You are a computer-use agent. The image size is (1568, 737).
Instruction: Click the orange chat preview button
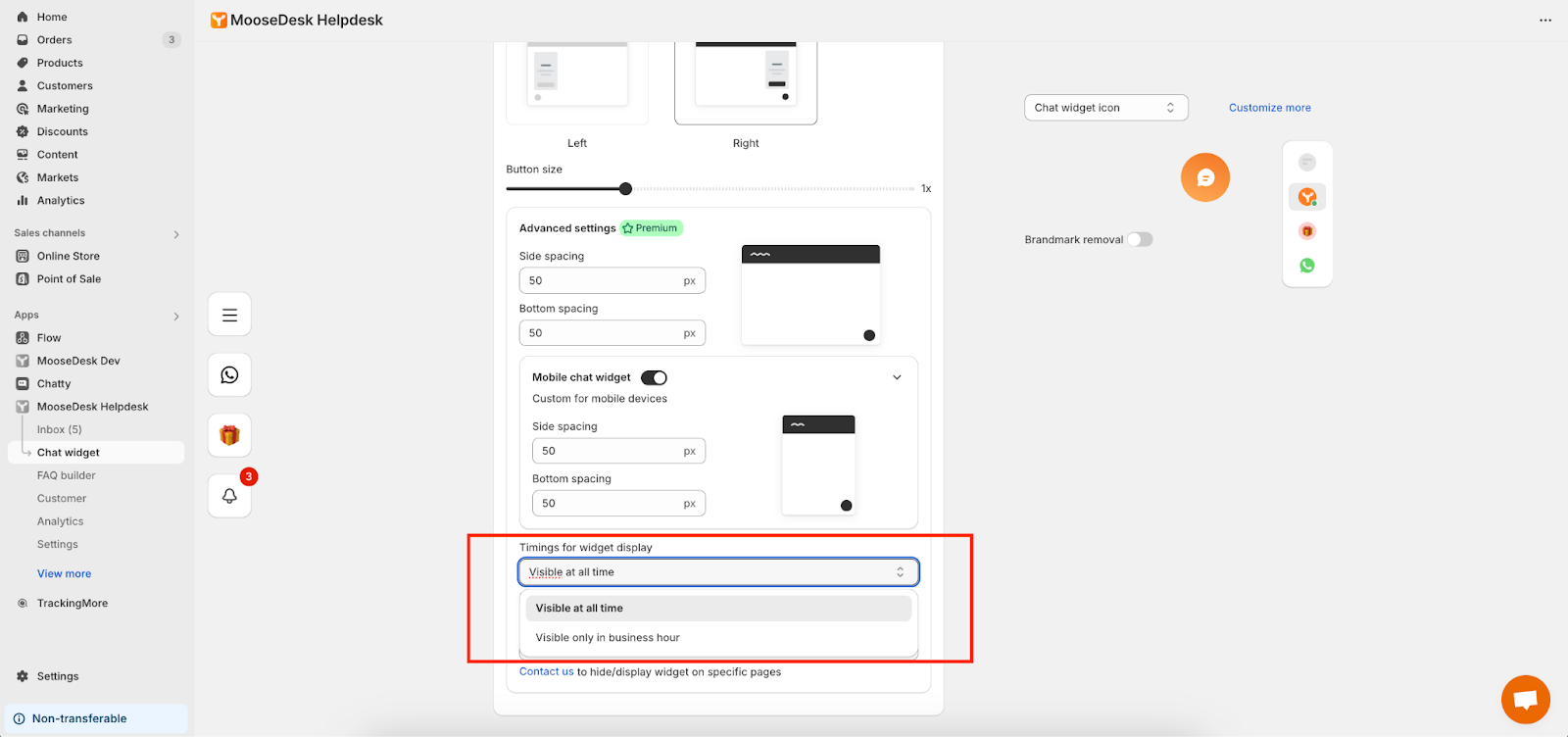[x=1205, y=177]
